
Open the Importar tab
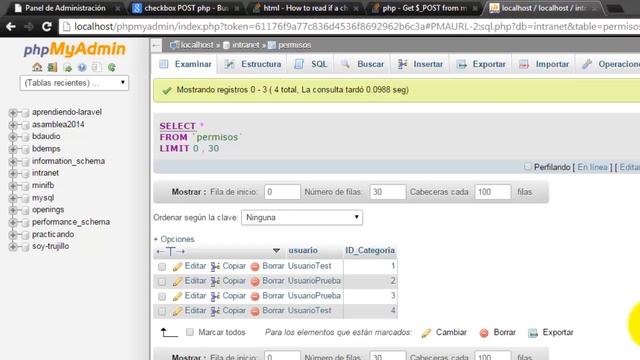(x=544, y=64)
